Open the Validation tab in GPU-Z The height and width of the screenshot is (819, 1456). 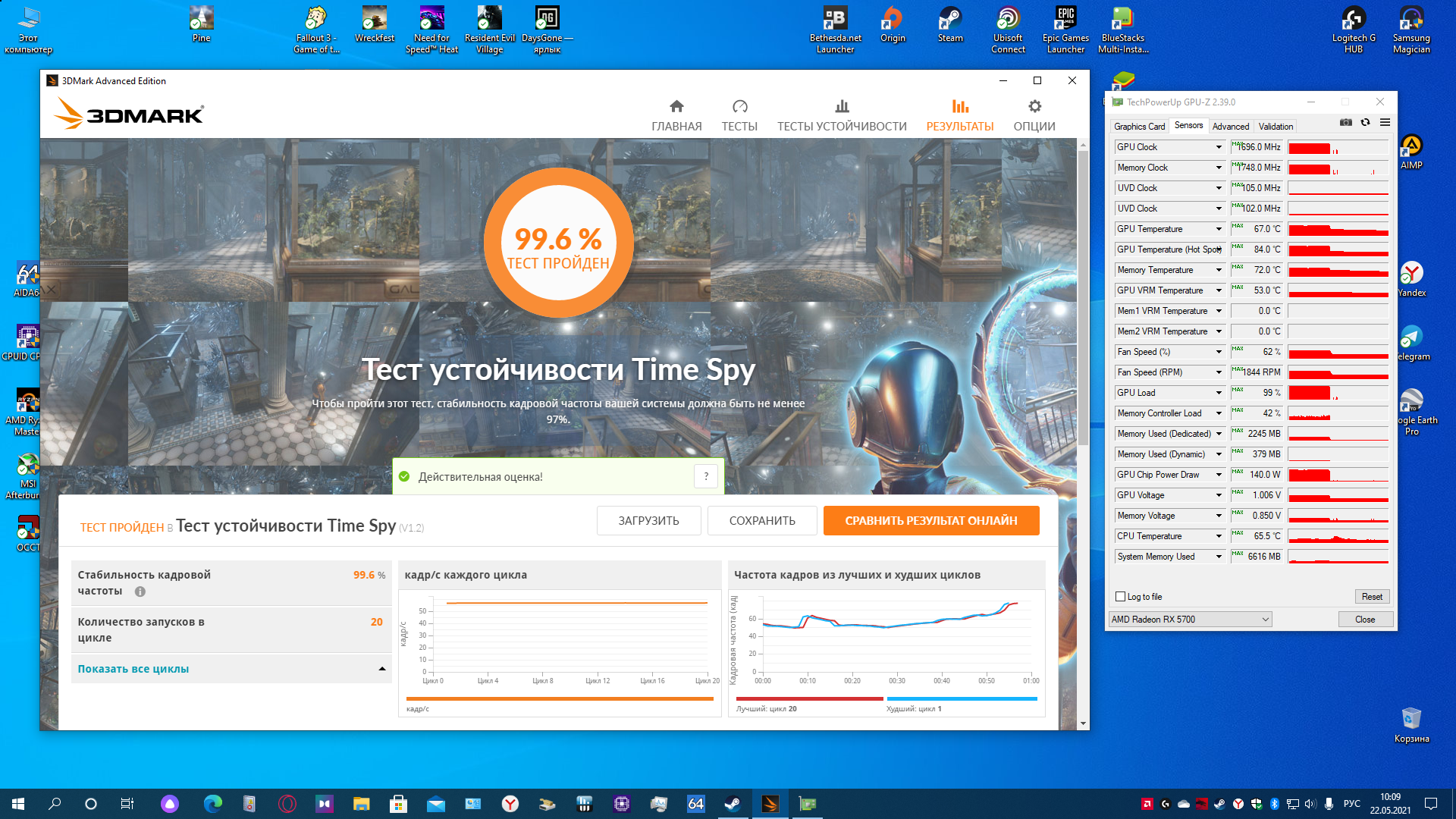1276,127
